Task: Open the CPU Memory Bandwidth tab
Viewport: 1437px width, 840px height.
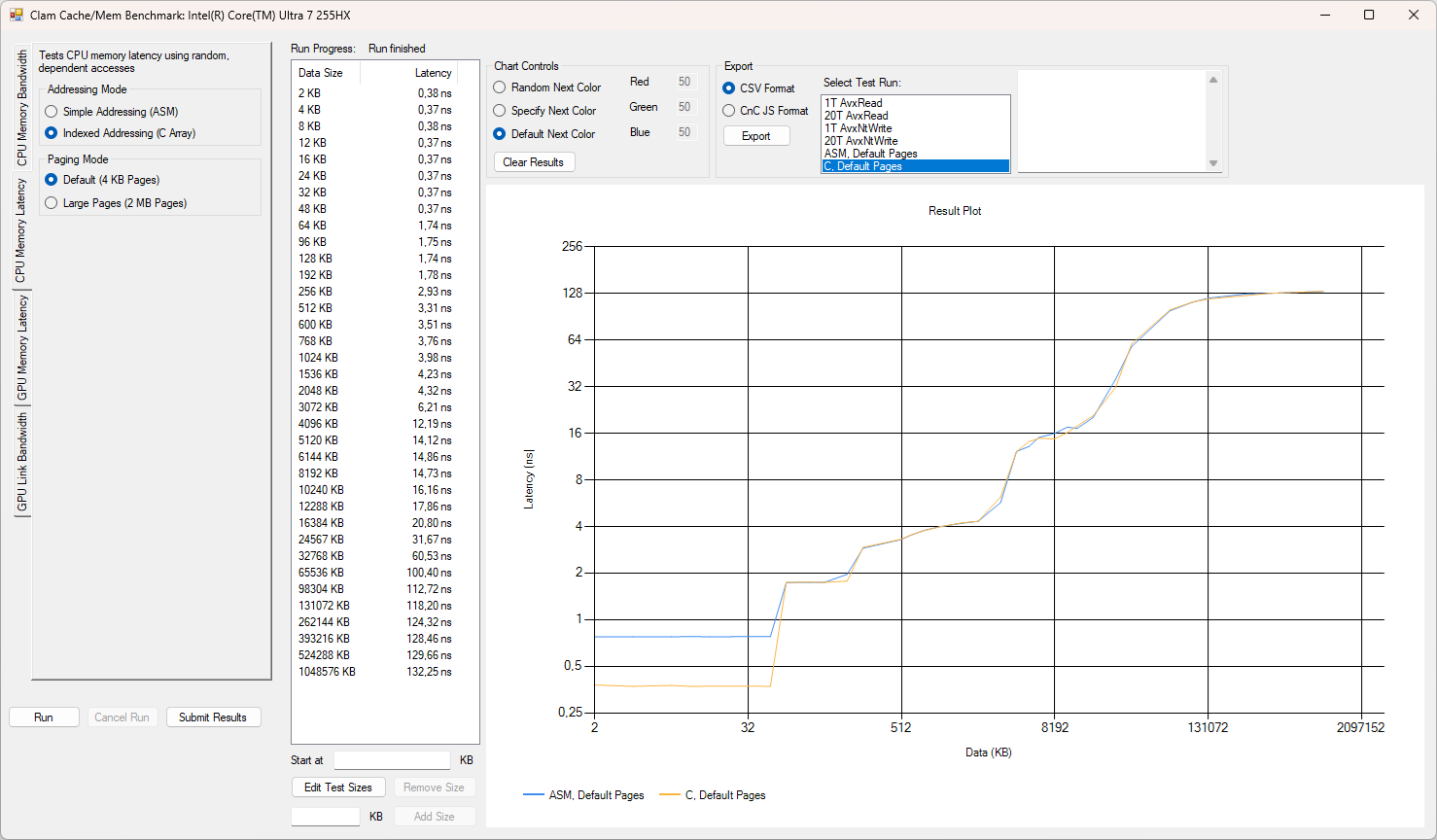Action: coord(21,108)
